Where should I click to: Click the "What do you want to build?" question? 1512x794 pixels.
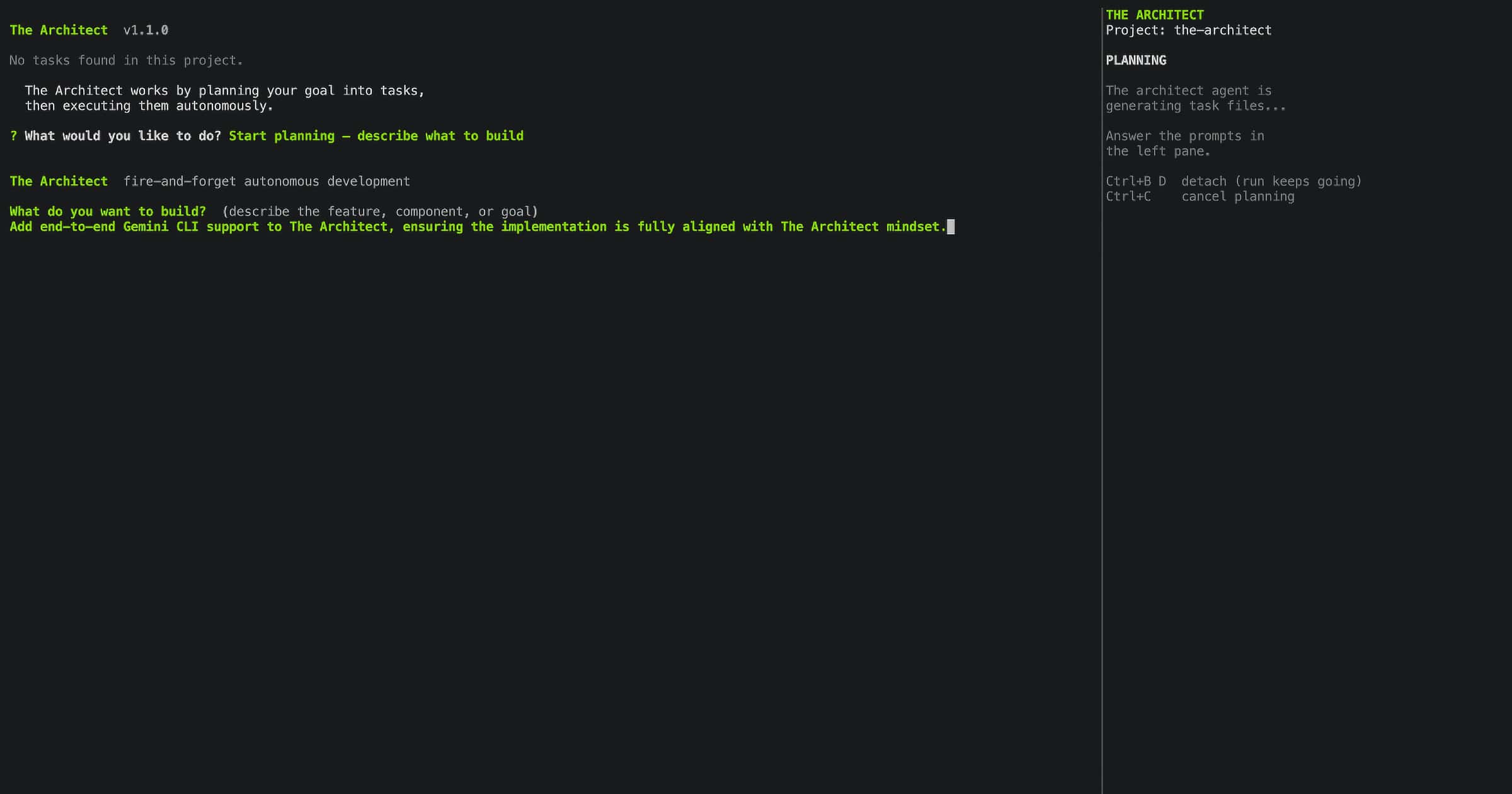tap(108, 212)
